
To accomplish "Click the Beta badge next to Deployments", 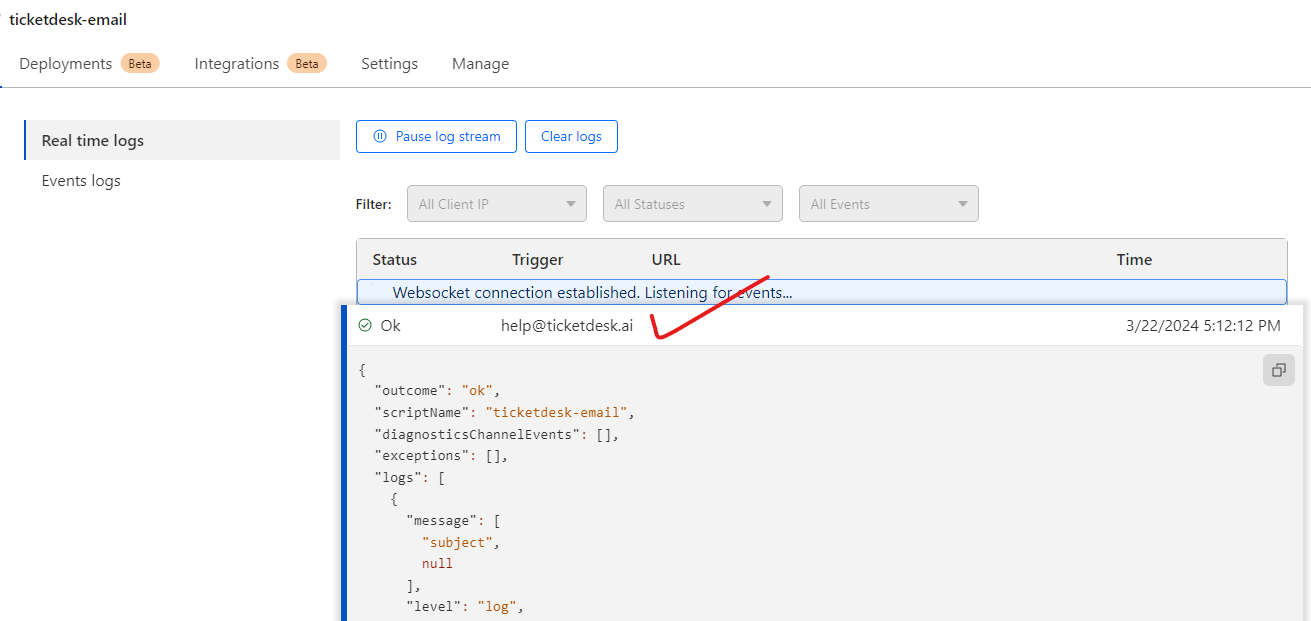I will [x=140, y=64].
